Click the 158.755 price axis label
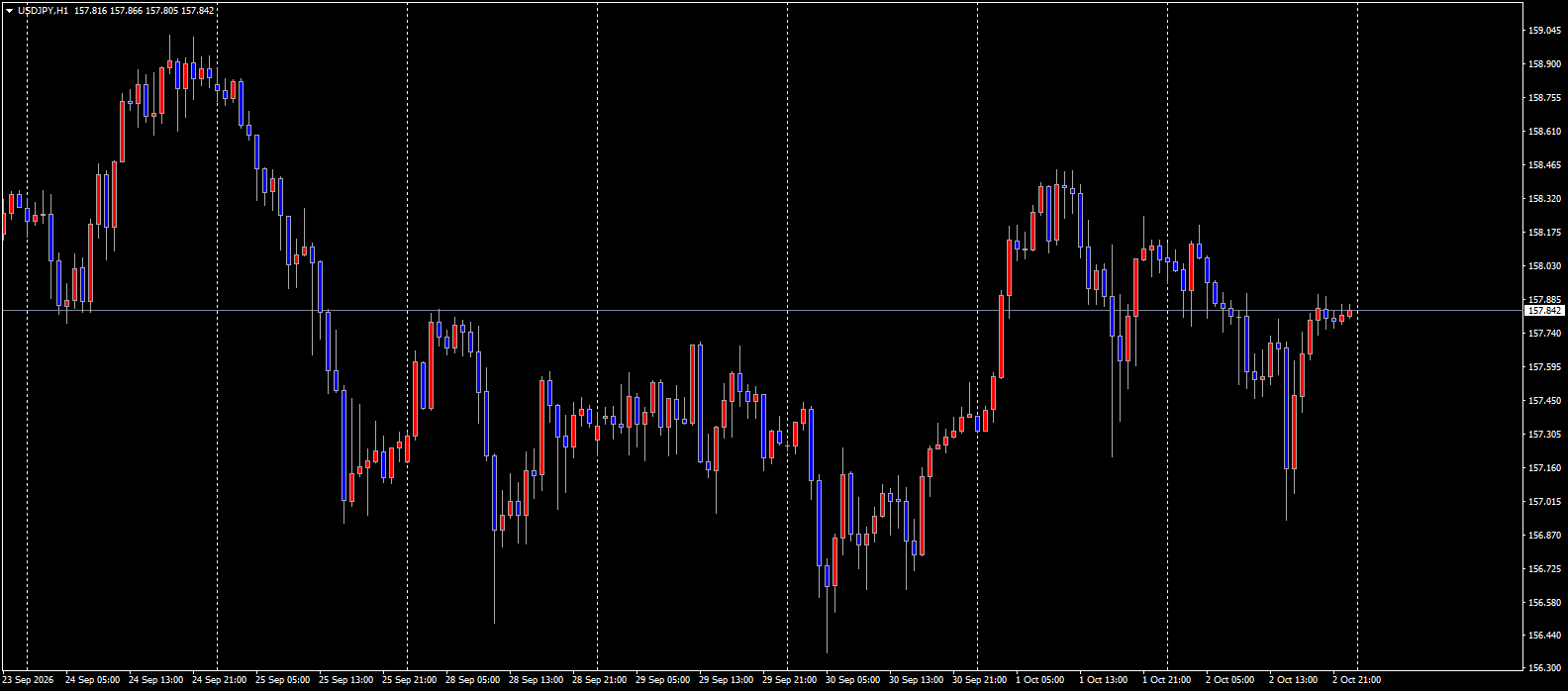The image size is (1568, 691). [x=1545, y=98]
